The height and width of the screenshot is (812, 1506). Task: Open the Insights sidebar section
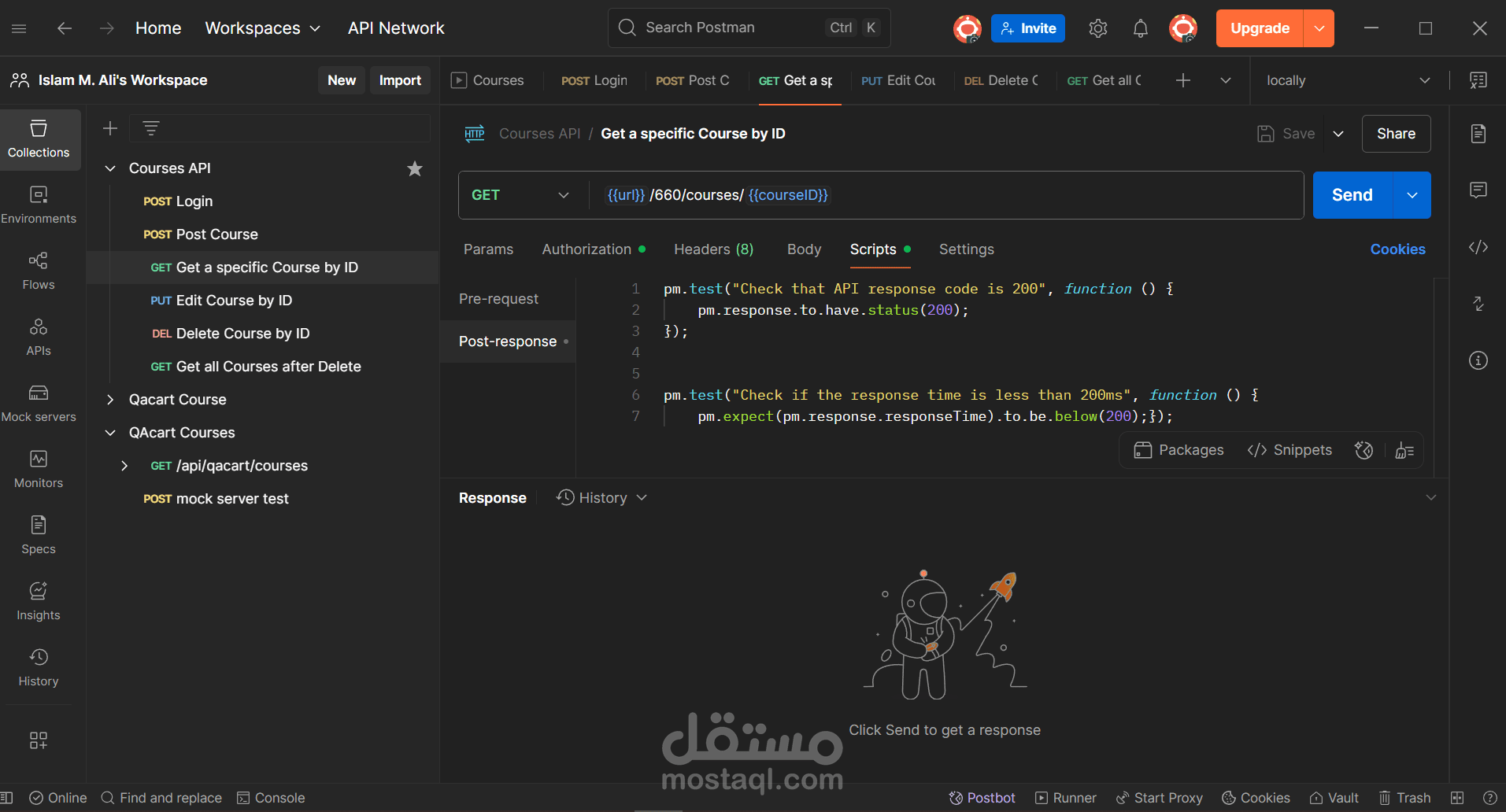39,602
